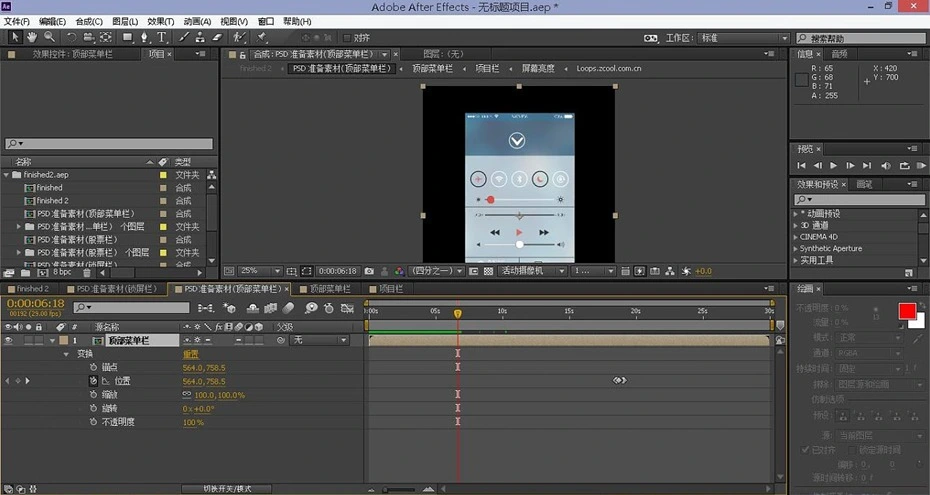Screen dimensions: 930x495
Task: Click the 切换开关/模式 button
Action: pyautogui.click(x=227, y=489)
